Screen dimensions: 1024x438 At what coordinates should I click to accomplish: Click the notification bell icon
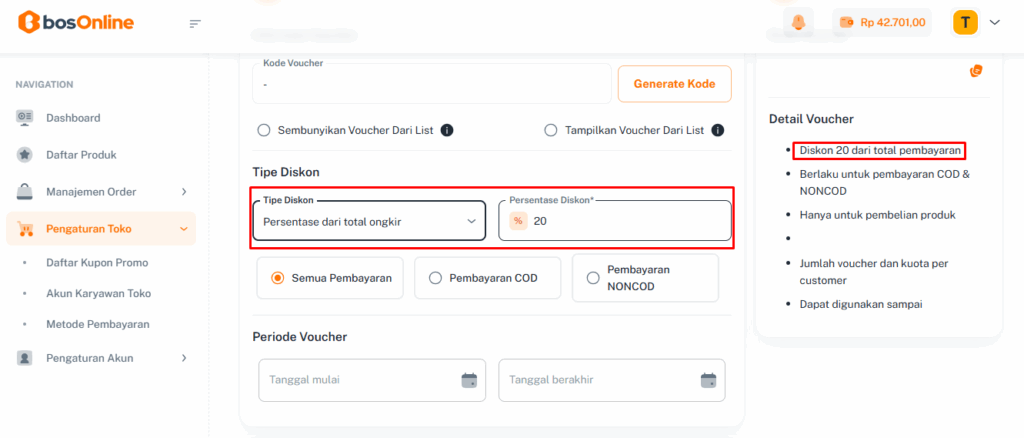coord(798,22)
